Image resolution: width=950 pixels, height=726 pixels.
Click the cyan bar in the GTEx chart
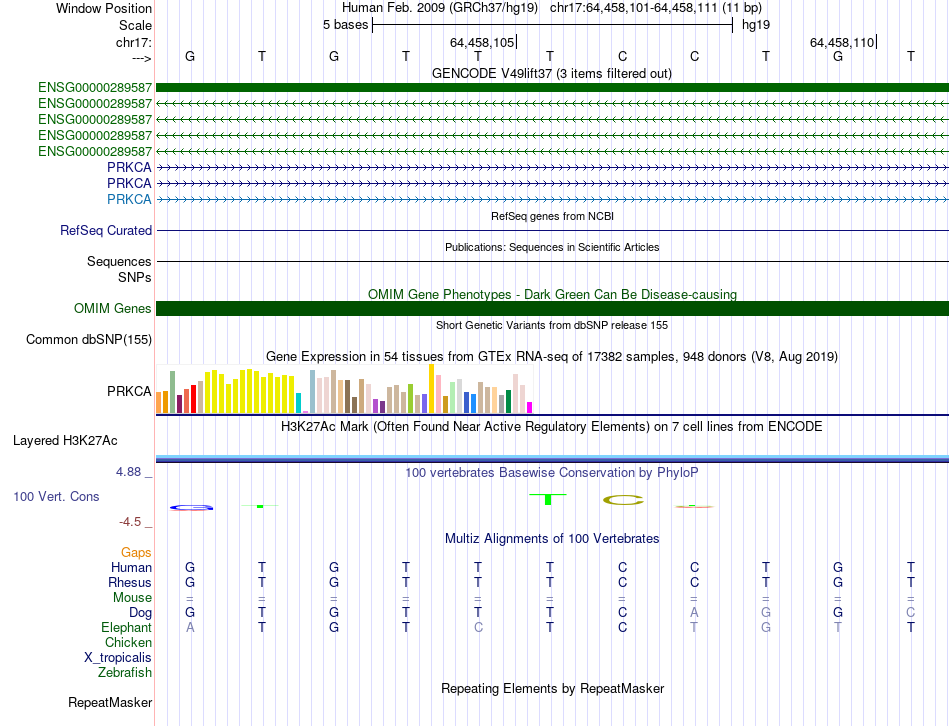tap(298, 403)
